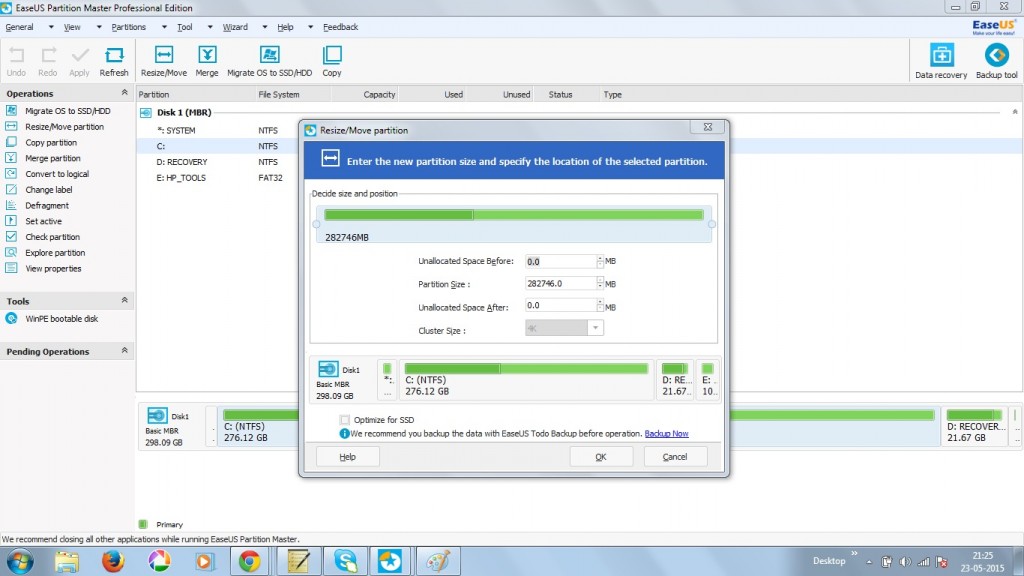Click Help button in dialog

point(347,456)
